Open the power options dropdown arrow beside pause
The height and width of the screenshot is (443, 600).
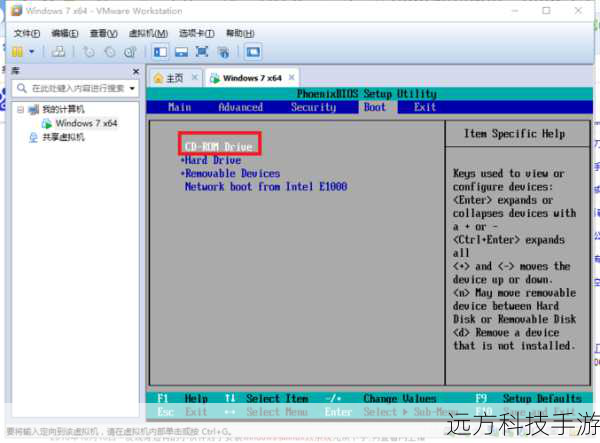pos(32,51)
